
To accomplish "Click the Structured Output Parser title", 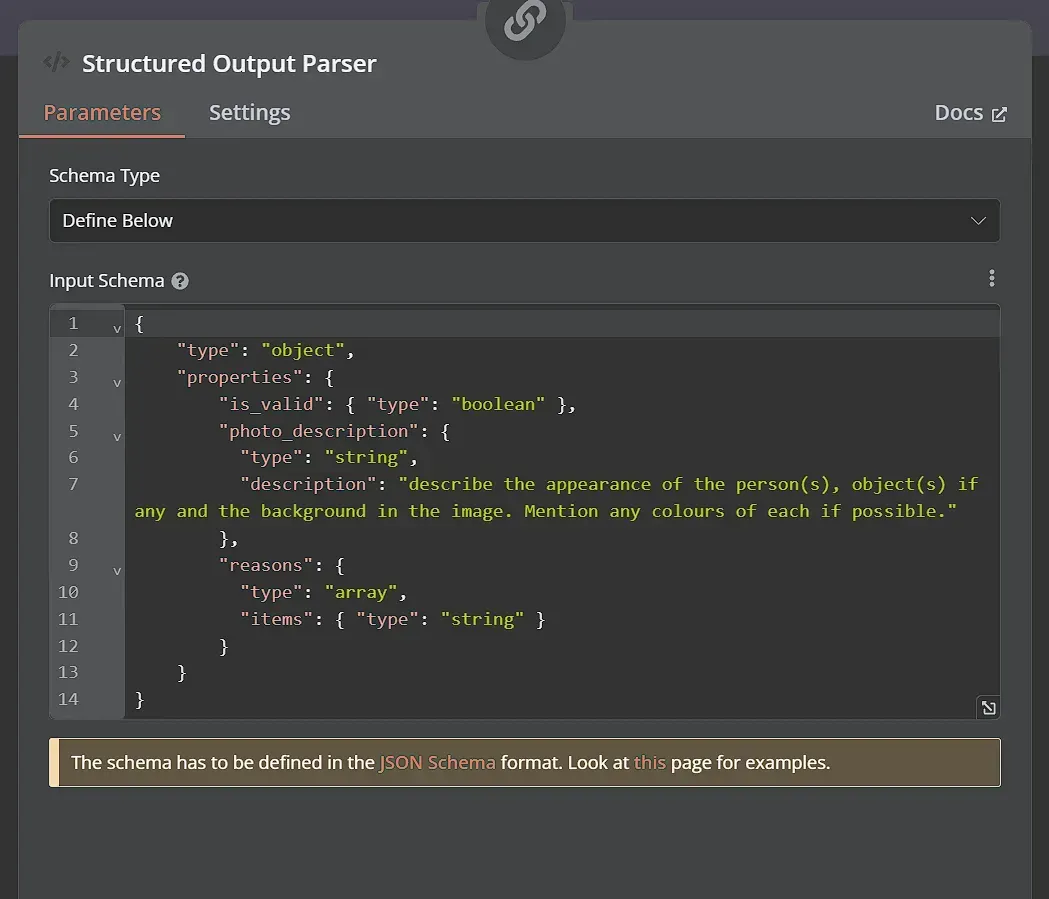I will pos(229,64).
